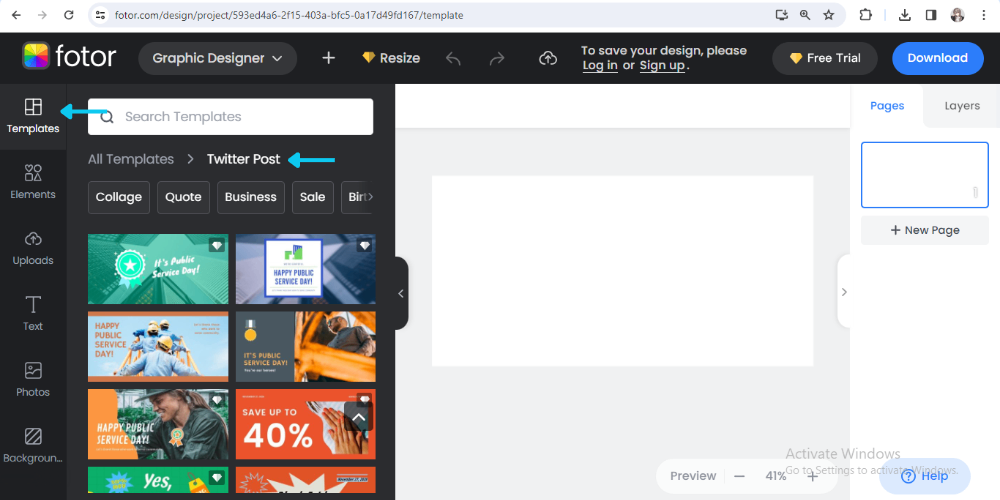Image resolution: width=1000 pixels, height=500 pixels.
Task: Select the Quote category chip
Action: [183, 197]
